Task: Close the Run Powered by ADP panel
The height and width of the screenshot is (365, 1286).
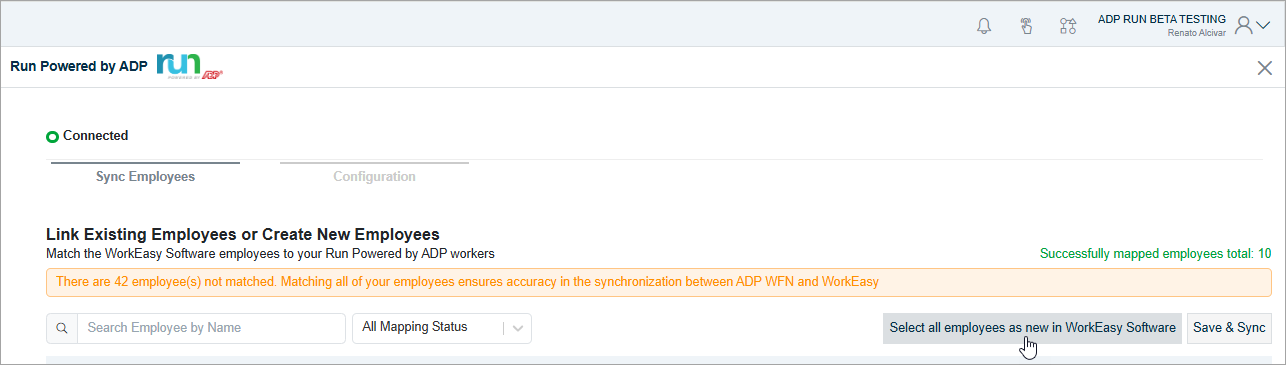Action: (x=1264, y=67)
